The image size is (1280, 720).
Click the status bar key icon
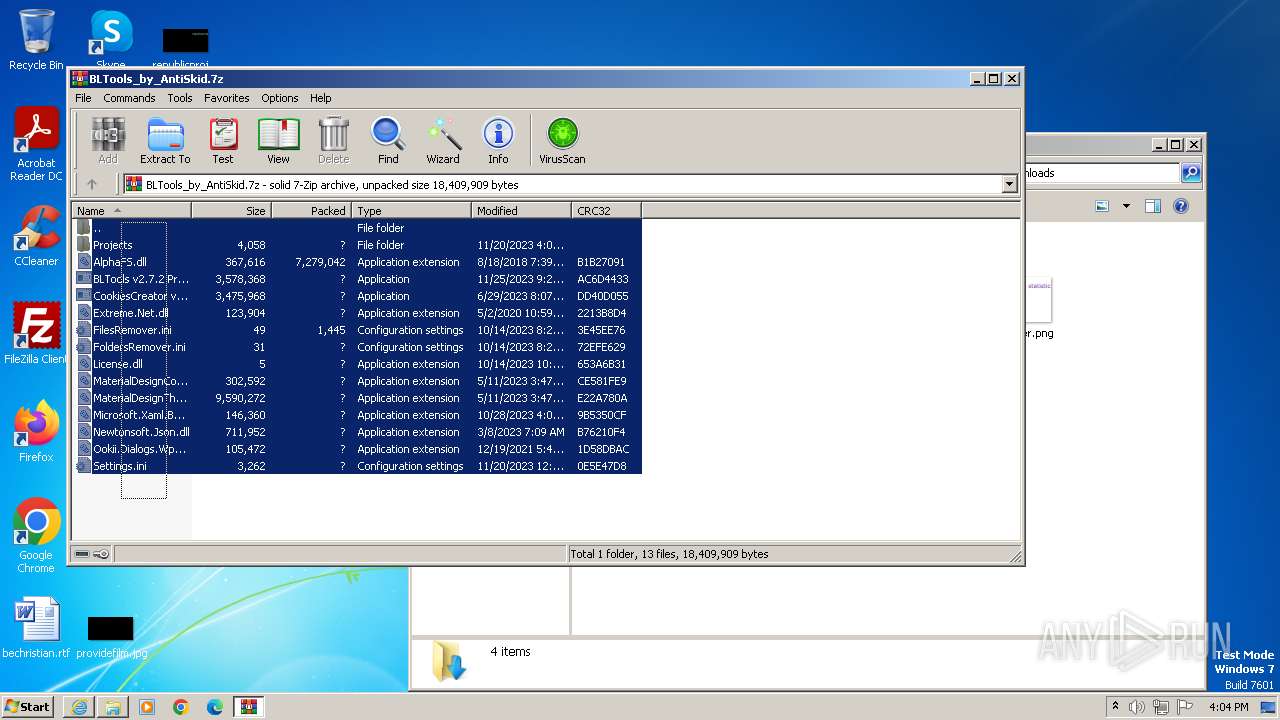pyautogui.click(x=101, y=554)
